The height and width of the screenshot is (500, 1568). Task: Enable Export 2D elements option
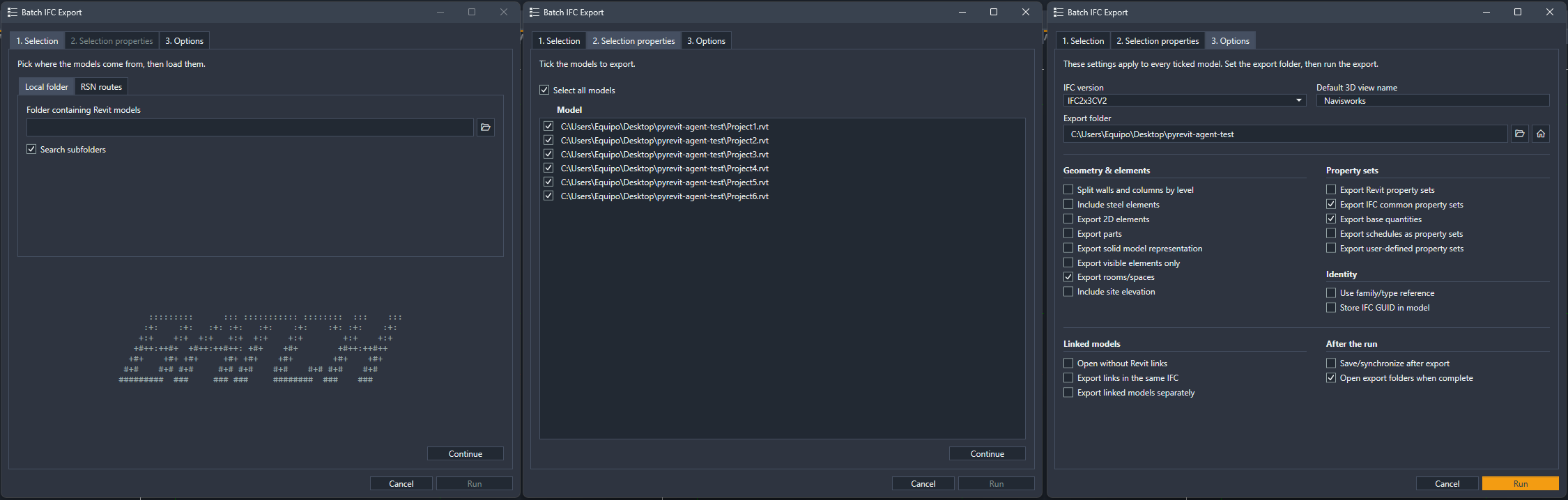tap(1068, 219)
